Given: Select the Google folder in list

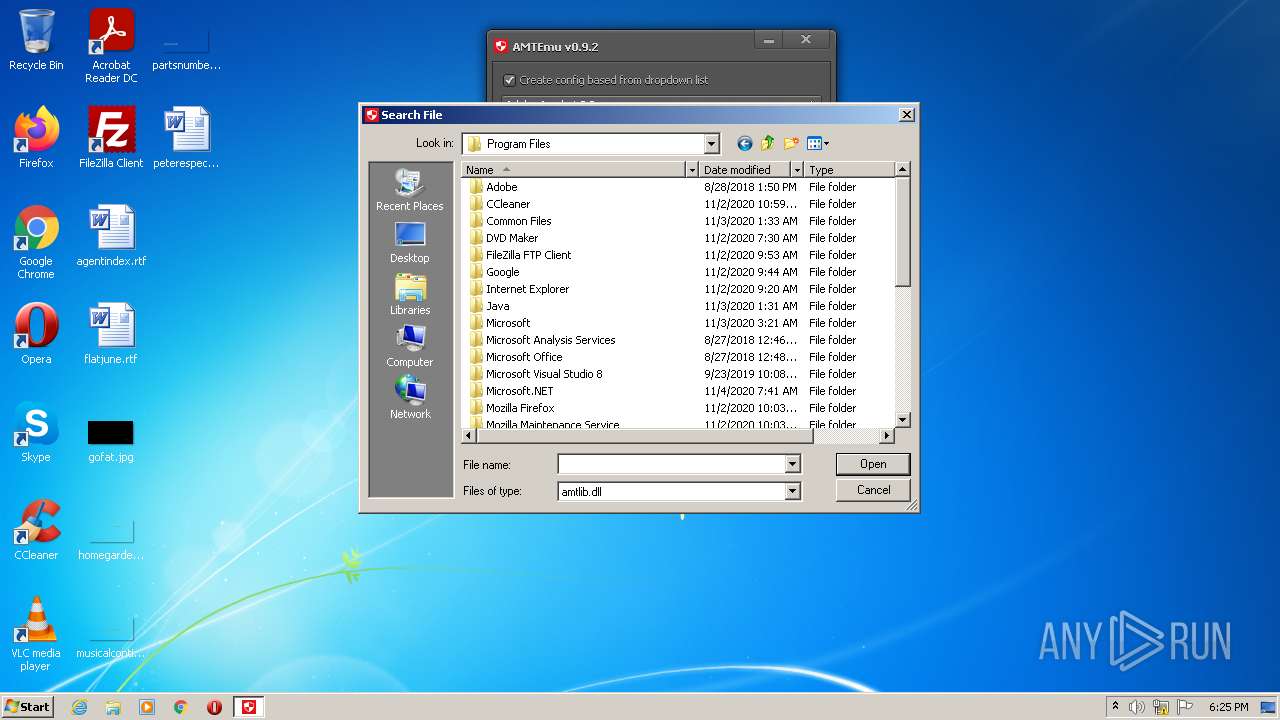Looking at the screenshot, I should 494,272.
